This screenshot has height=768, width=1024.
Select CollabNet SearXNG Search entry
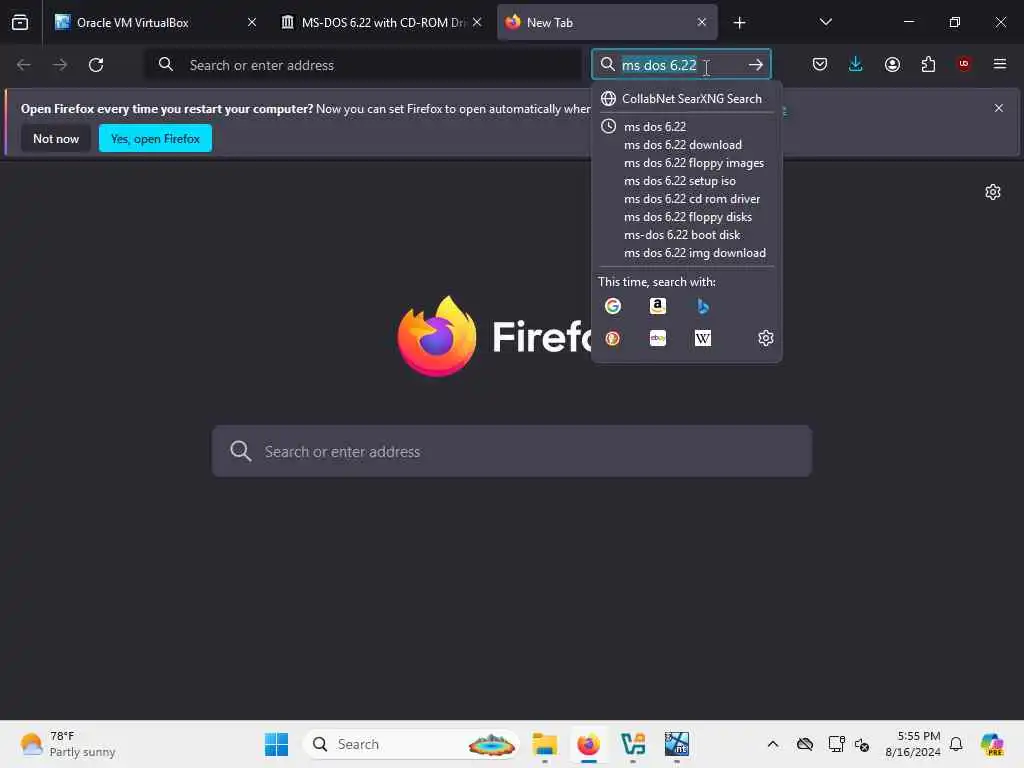tap(686, 99)
